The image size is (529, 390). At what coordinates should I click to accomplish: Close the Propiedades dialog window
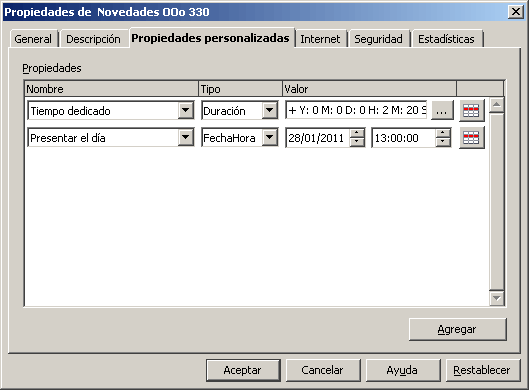tap(516, 12)
